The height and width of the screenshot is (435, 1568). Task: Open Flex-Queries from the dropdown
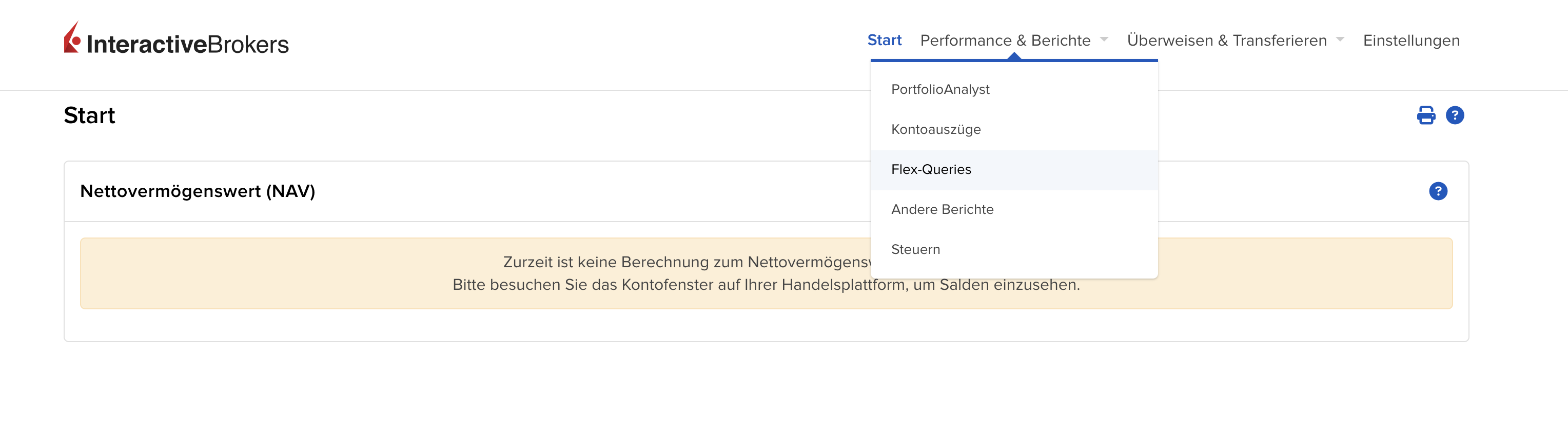tap(931, 170)
